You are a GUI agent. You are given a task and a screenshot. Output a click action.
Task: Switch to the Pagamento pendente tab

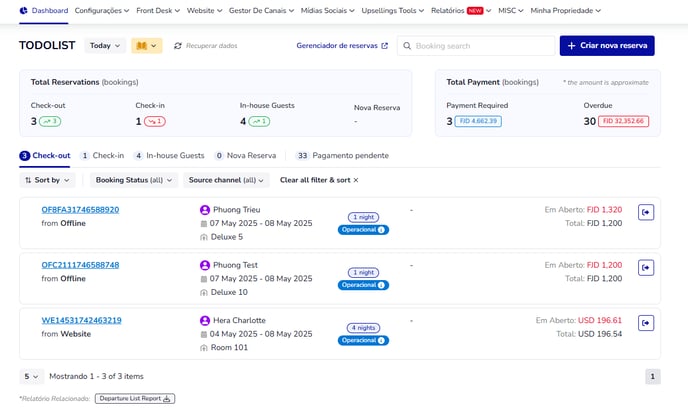[342, 156]
